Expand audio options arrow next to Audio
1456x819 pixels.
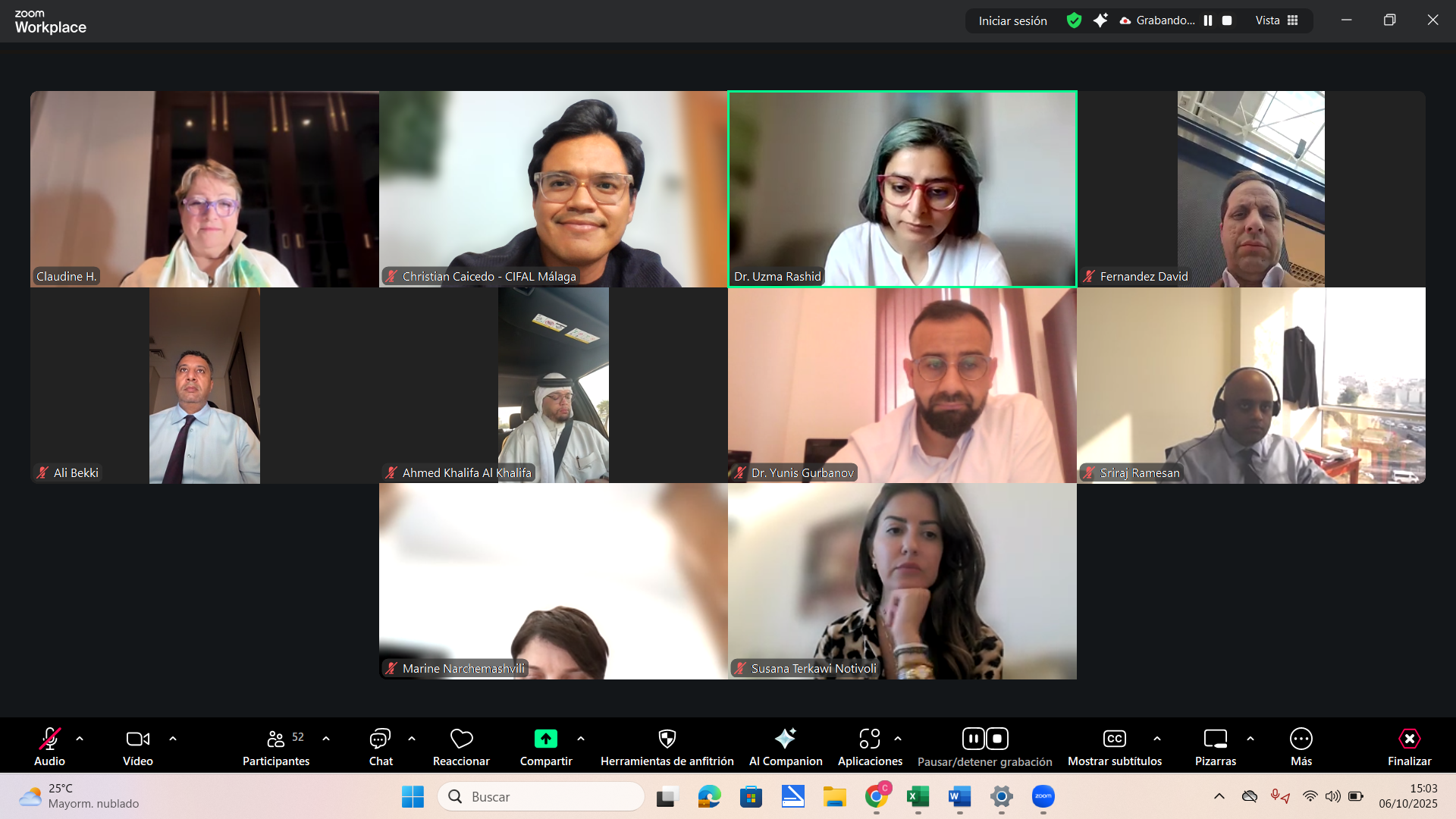point(80,739)
